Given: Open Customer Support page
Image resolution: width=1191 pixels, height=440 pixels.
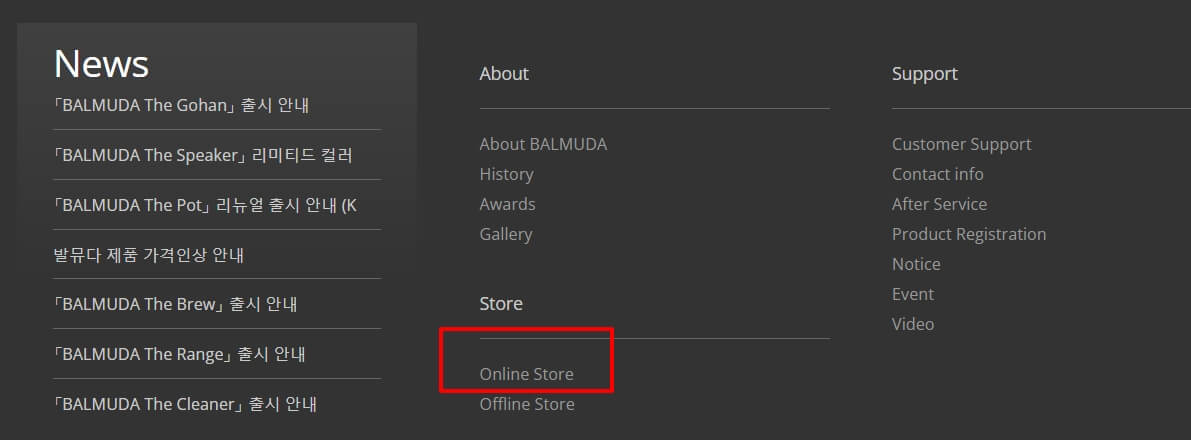Looking at the screenshot, I should tap(962, 144).
